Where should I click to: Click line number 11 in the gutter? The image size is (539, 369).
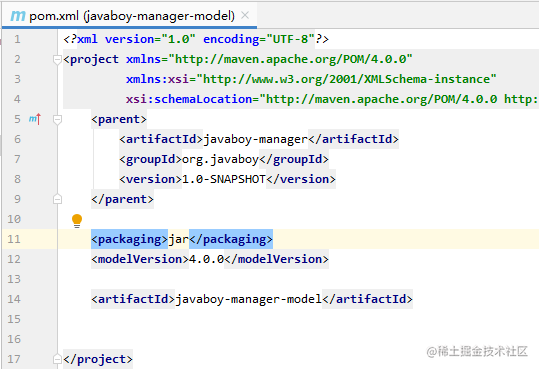(14, 239)
